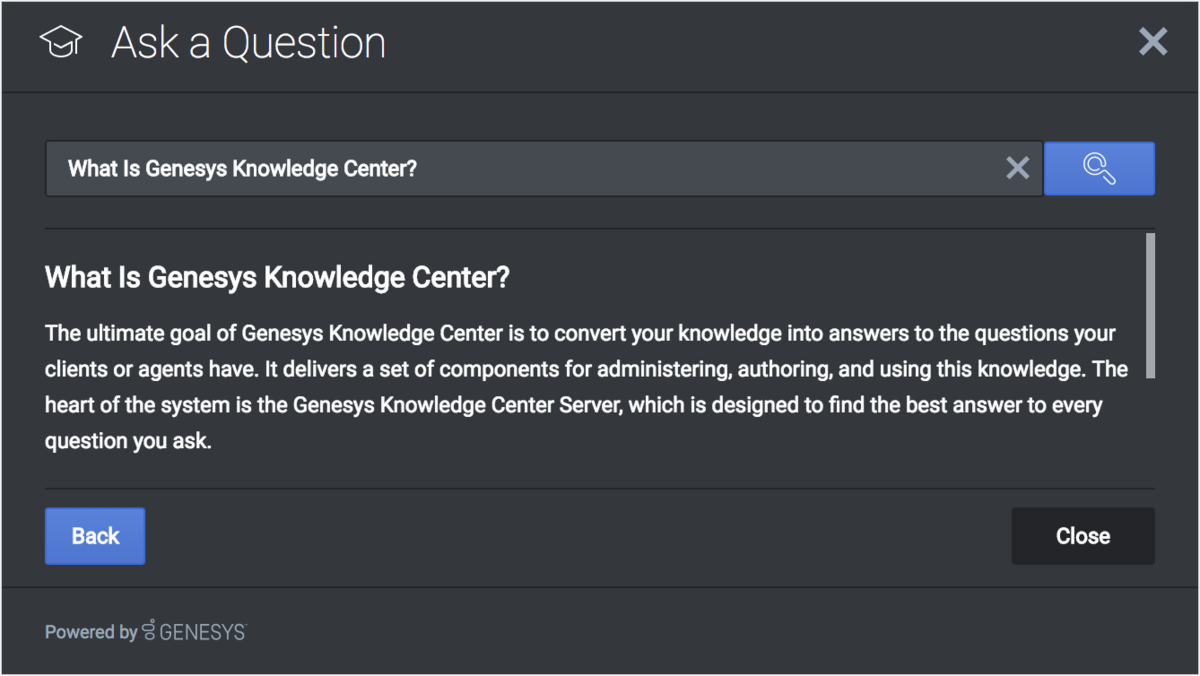The width and height of the screenshot is (1200, 676).
Task: Click the article heading "What Is Genesys Knowledge Center?"
Action: pyautogui.click(x=277, y=278)
